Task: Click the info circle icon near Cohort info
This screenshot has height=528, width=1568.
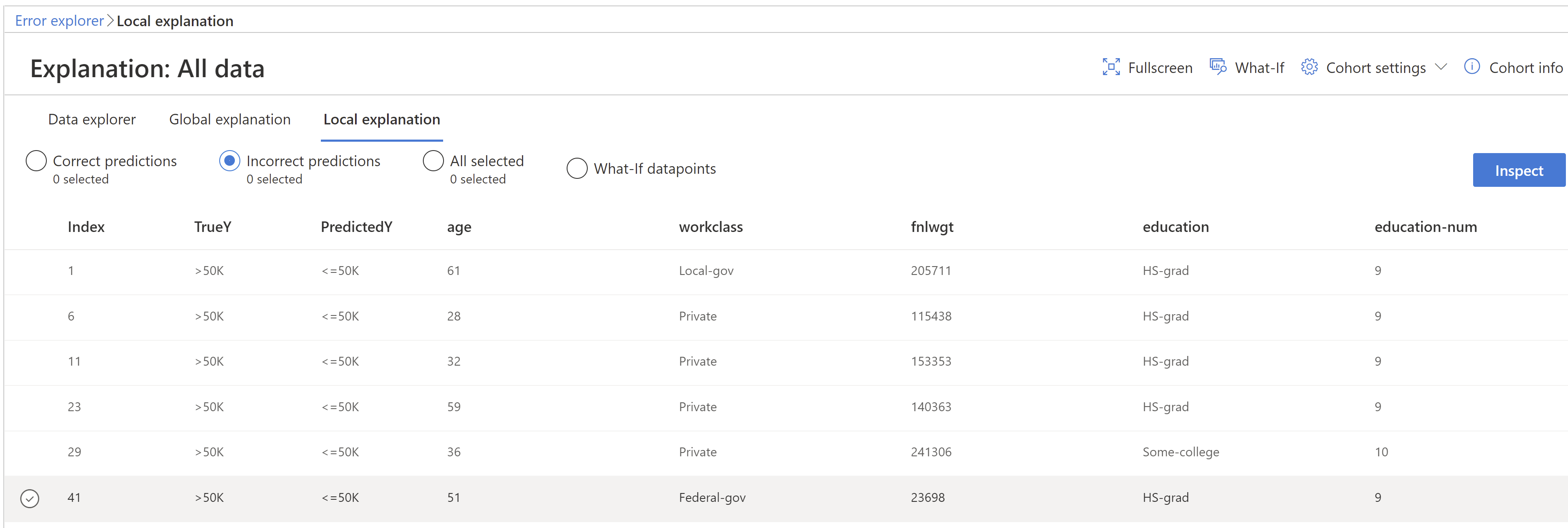Action: click(1472, 67)
